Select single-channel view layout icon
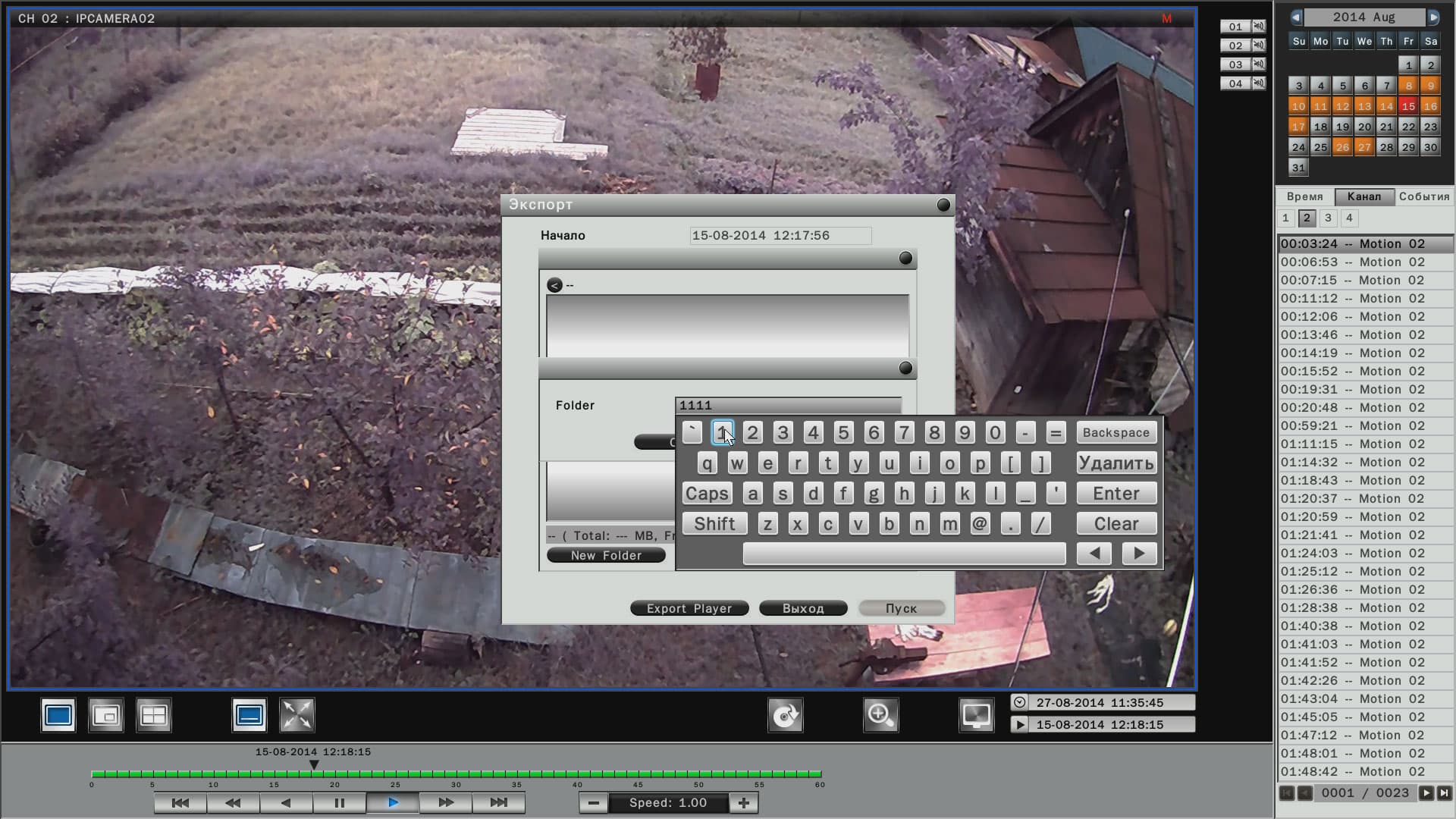The width and height of the screenshot is (1456, 819). tap(58, 715)
